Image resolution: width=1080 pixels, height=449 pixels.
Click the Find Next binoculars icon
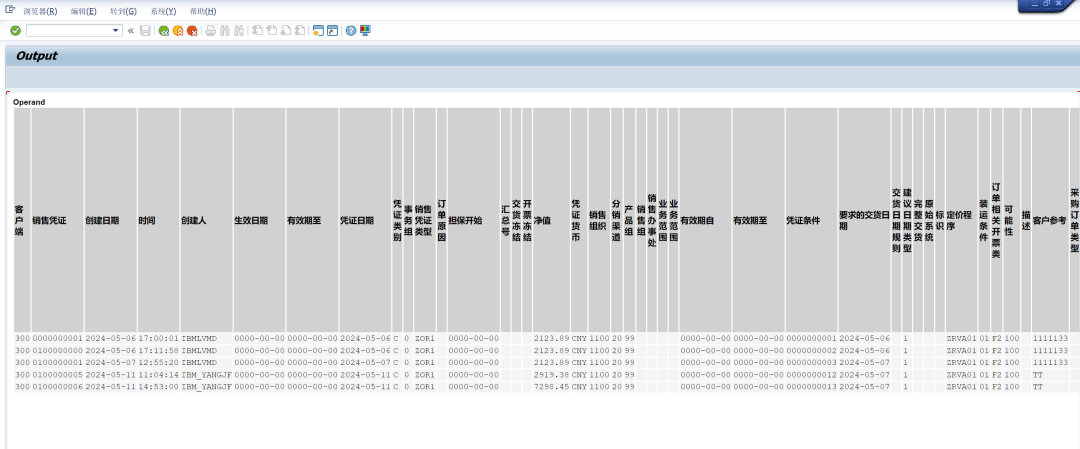(x=239, y=31)
